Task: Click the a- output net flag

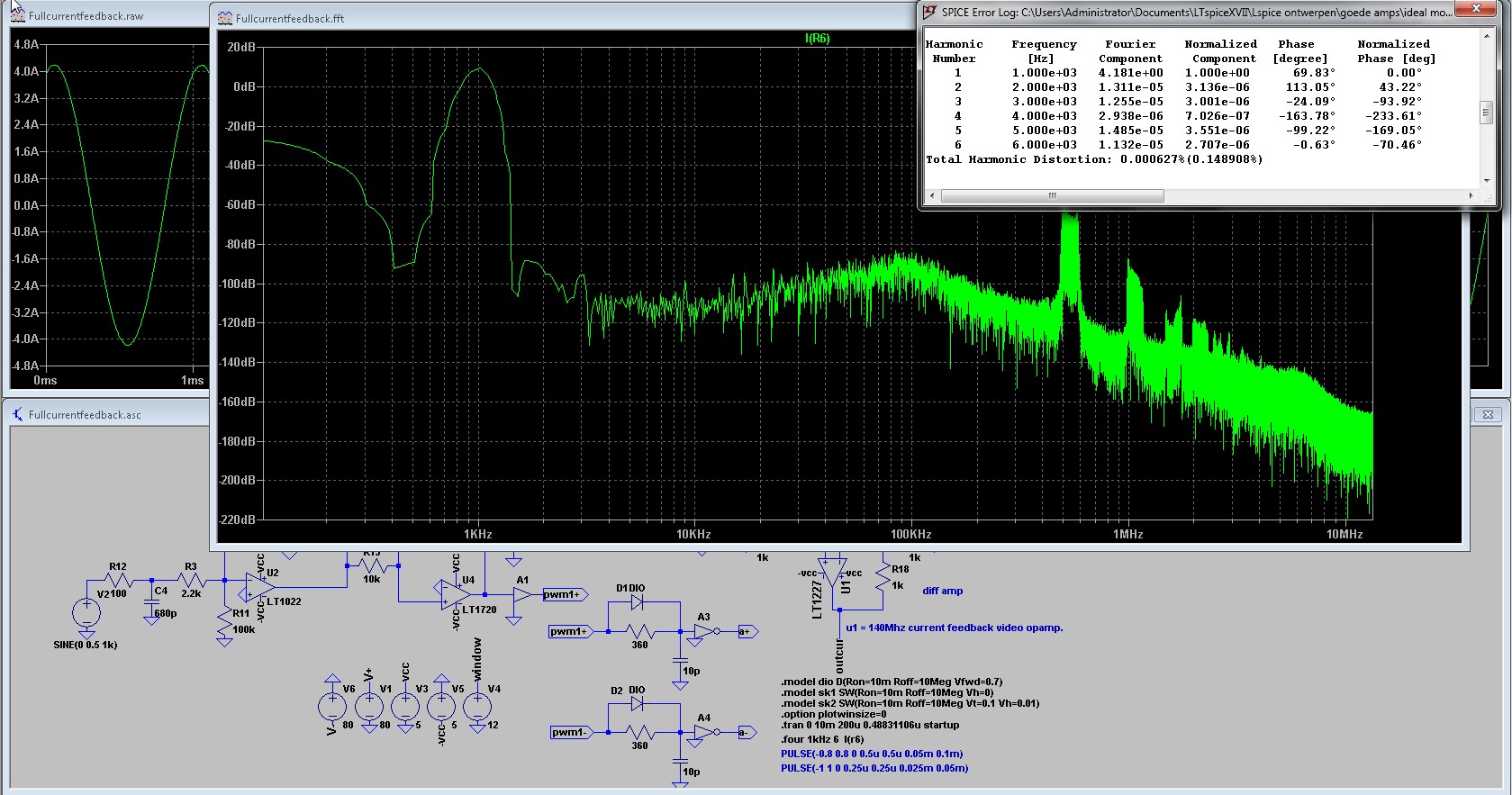Action: point(747,732)
